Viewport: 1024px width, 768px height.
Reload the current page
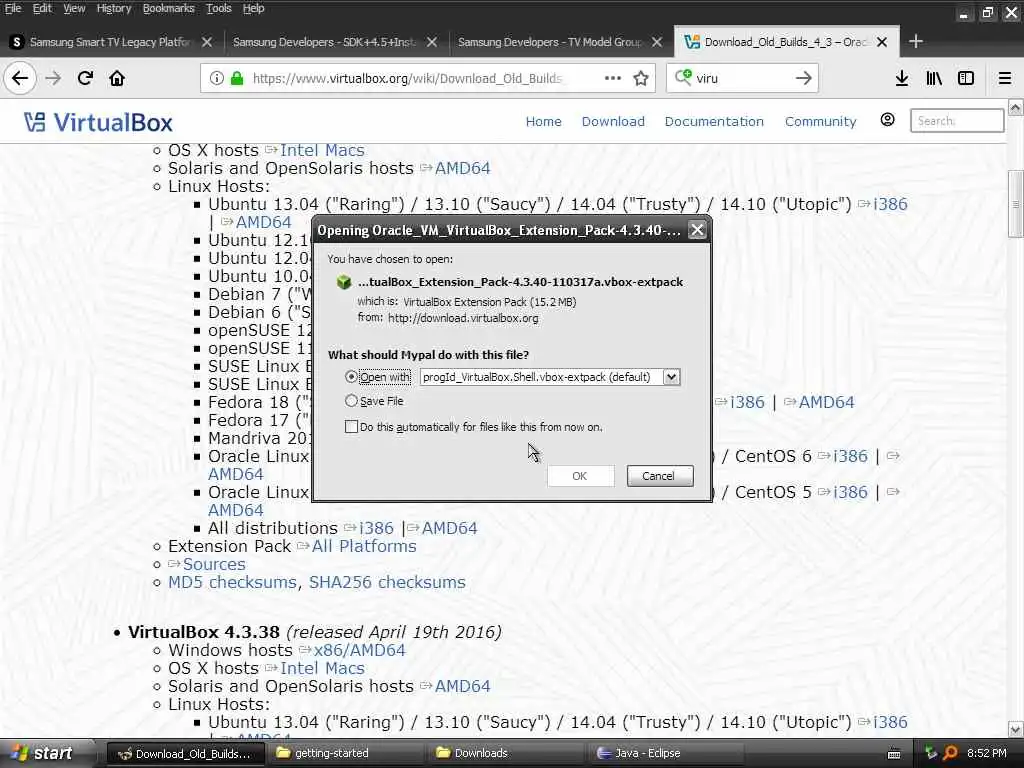[85, 78]
